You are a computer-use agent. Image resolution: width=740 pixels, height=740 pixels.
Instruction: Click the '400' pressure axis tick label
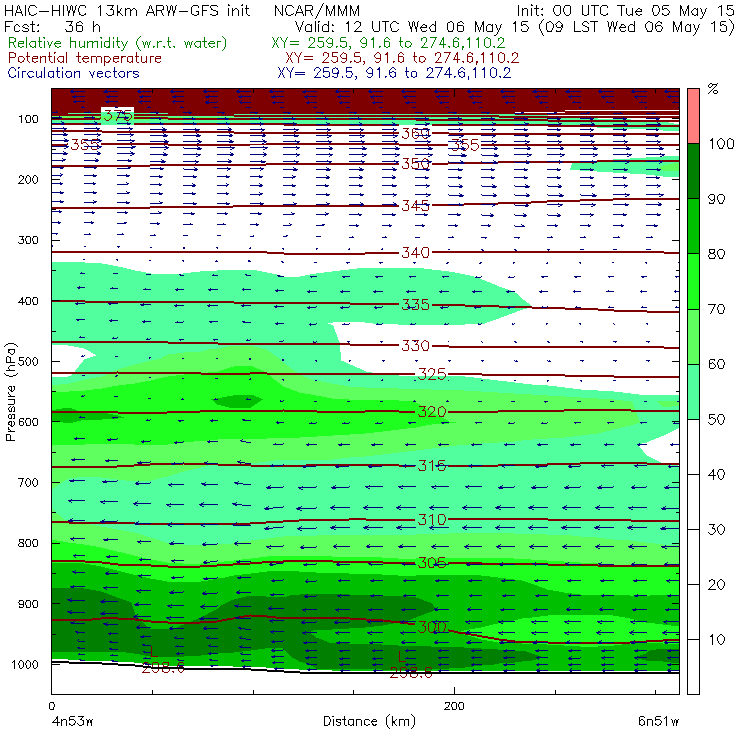click(28, 301)
